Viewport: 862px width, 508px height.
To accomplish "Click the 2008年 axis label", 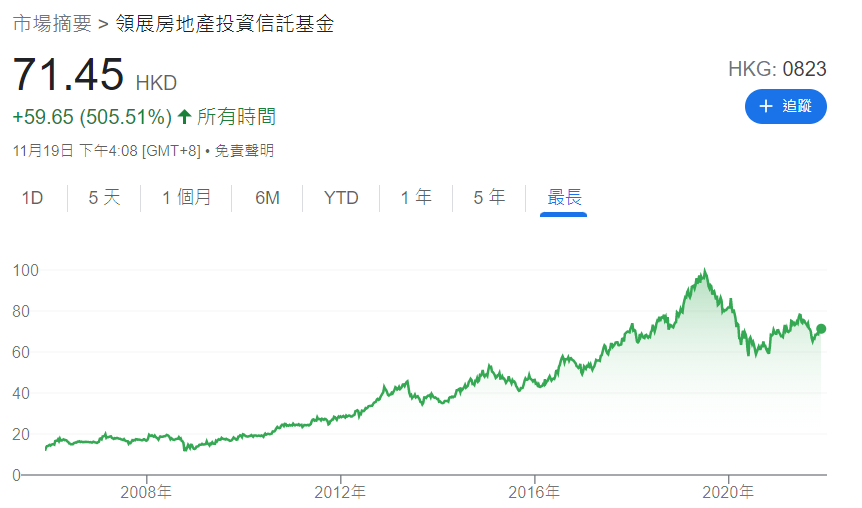I will click(146, 492).
